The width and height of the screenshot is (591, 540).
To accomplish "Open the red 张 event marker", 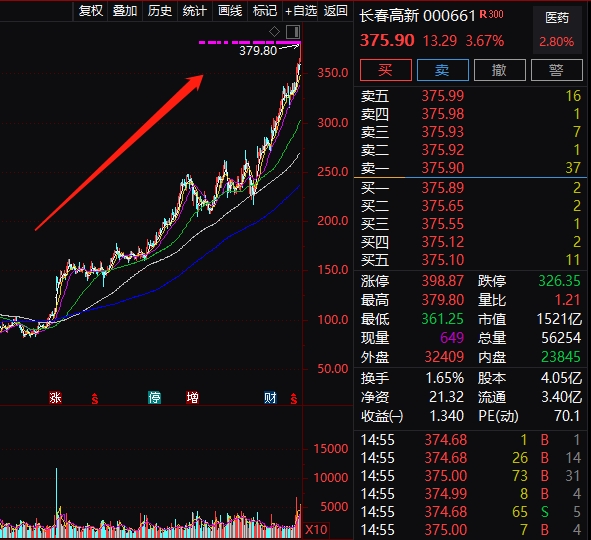I will [55, 398].
